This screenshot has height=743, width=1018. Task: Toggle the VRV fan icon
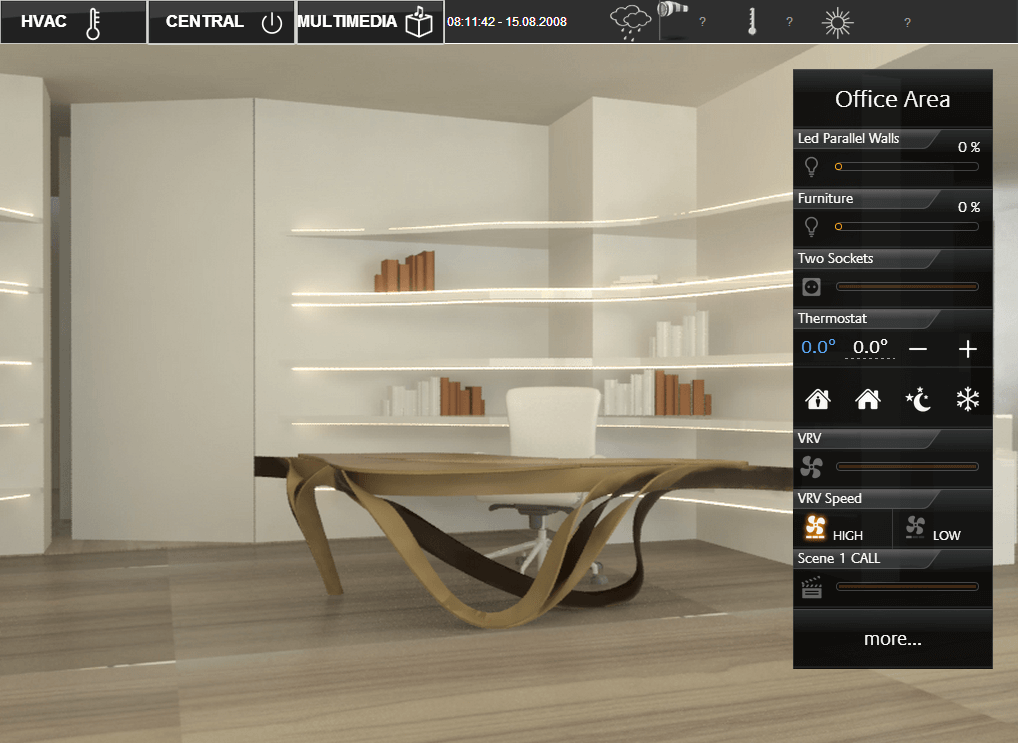pos(812,466)
